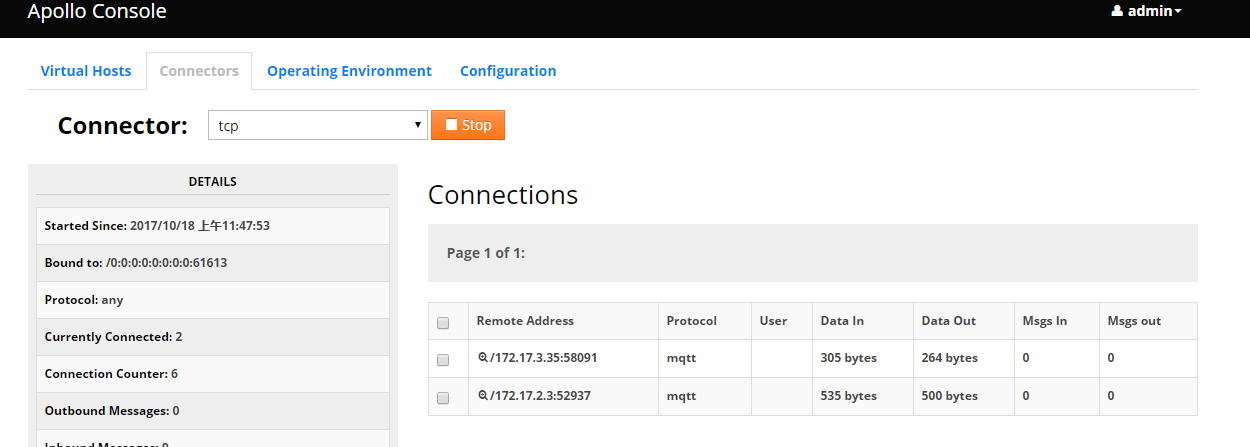Go to the Configuration tab
This screenshot has height=447, width=1250.
coord(508,71)
